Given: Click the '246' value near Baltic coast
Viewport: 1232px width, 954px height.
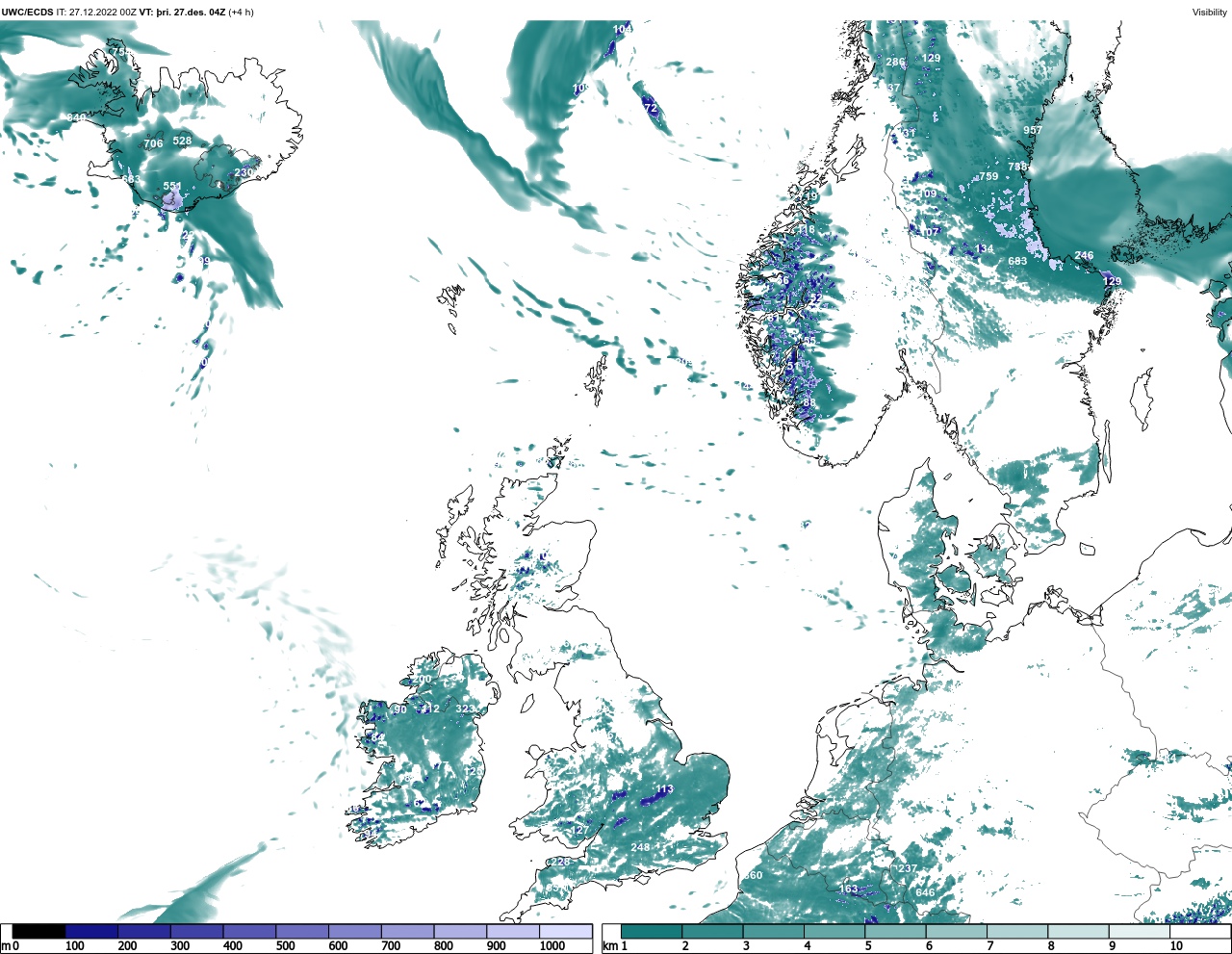Looking at the screenshot, I should (x=1084, y=256).
